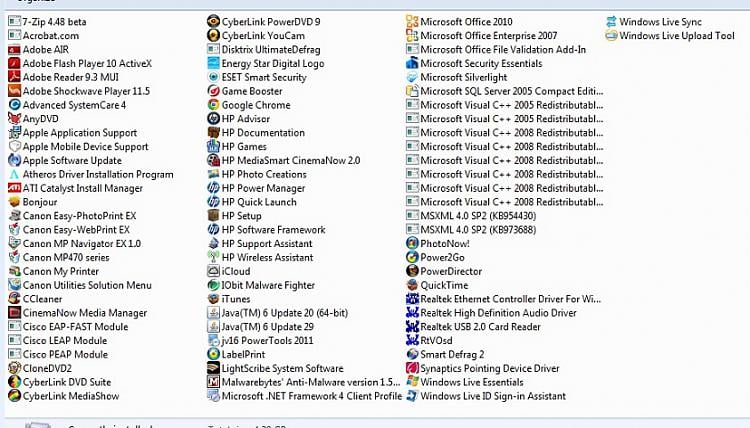Select Canon MP Navigator EX 1.0
Image resolution: width=750 pixels, height=428 pixels.
coord(75,243)
